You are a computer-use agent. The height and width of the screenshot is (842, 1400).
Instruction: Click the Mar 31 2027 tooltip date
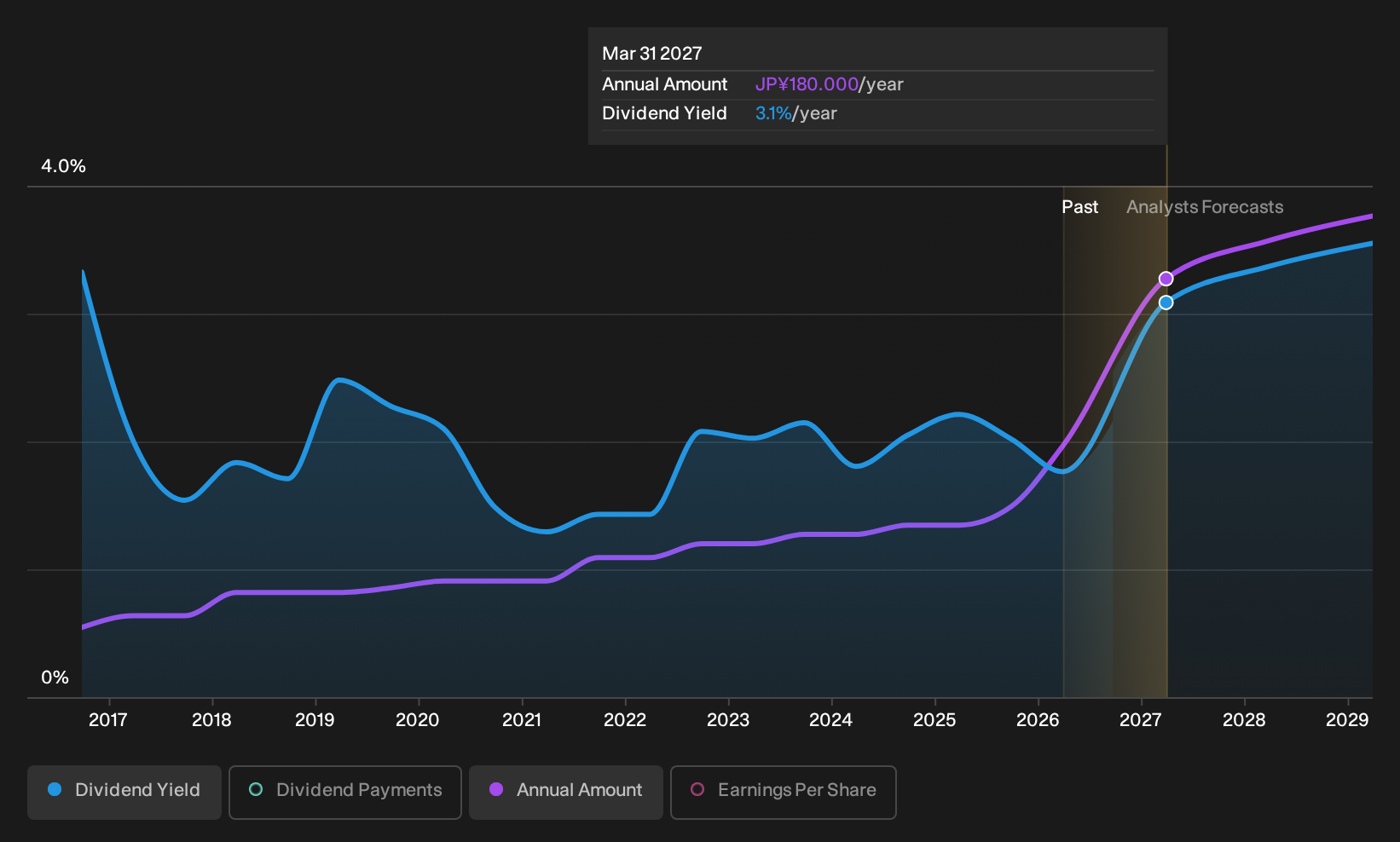pos(652,54)
